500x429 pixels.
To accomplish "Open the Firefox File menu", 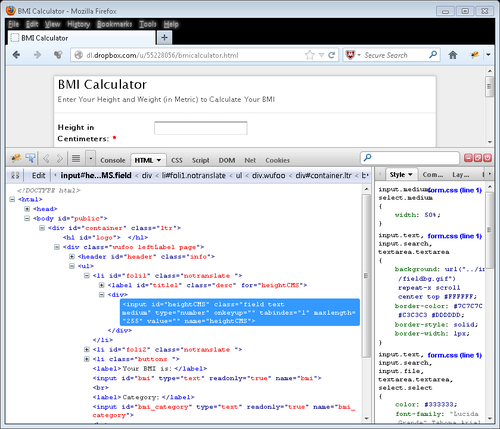I will [14, 24].
